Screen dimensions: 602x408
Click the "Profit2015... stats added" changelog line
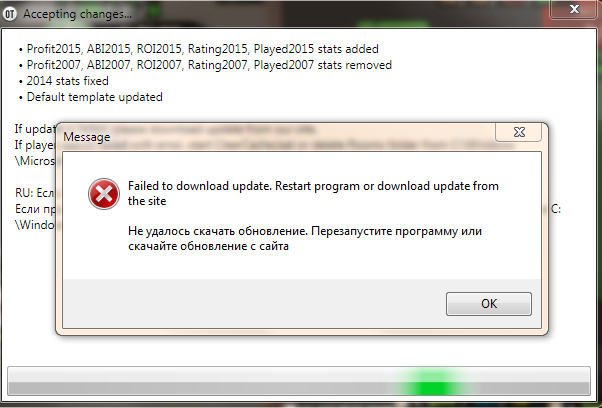point(202,49)
